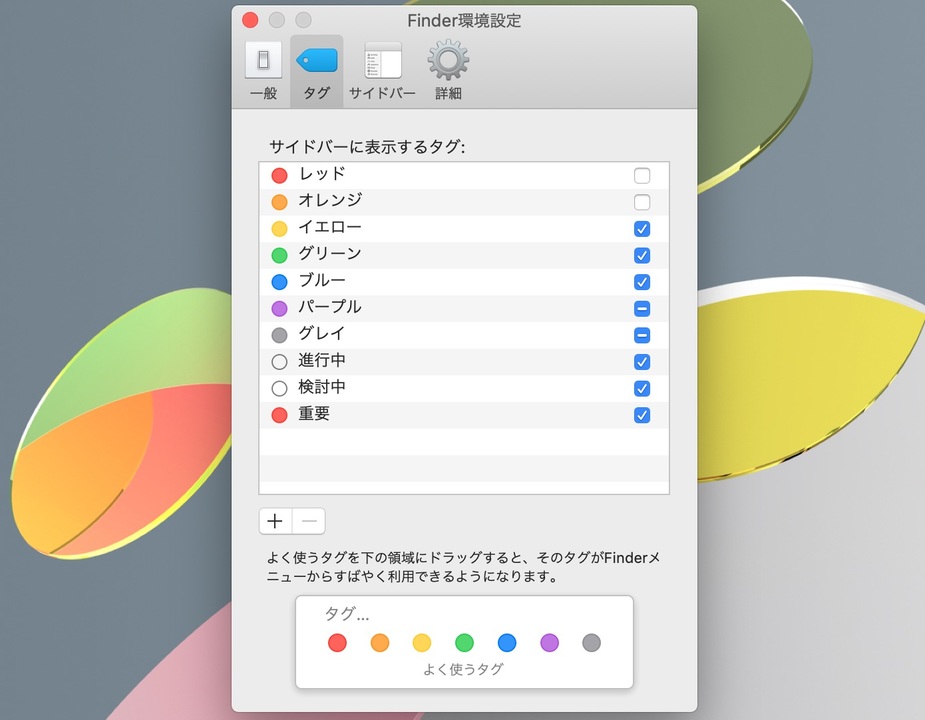
Task: Toggle the パープル tag checkbox
Action: (642, 309)
